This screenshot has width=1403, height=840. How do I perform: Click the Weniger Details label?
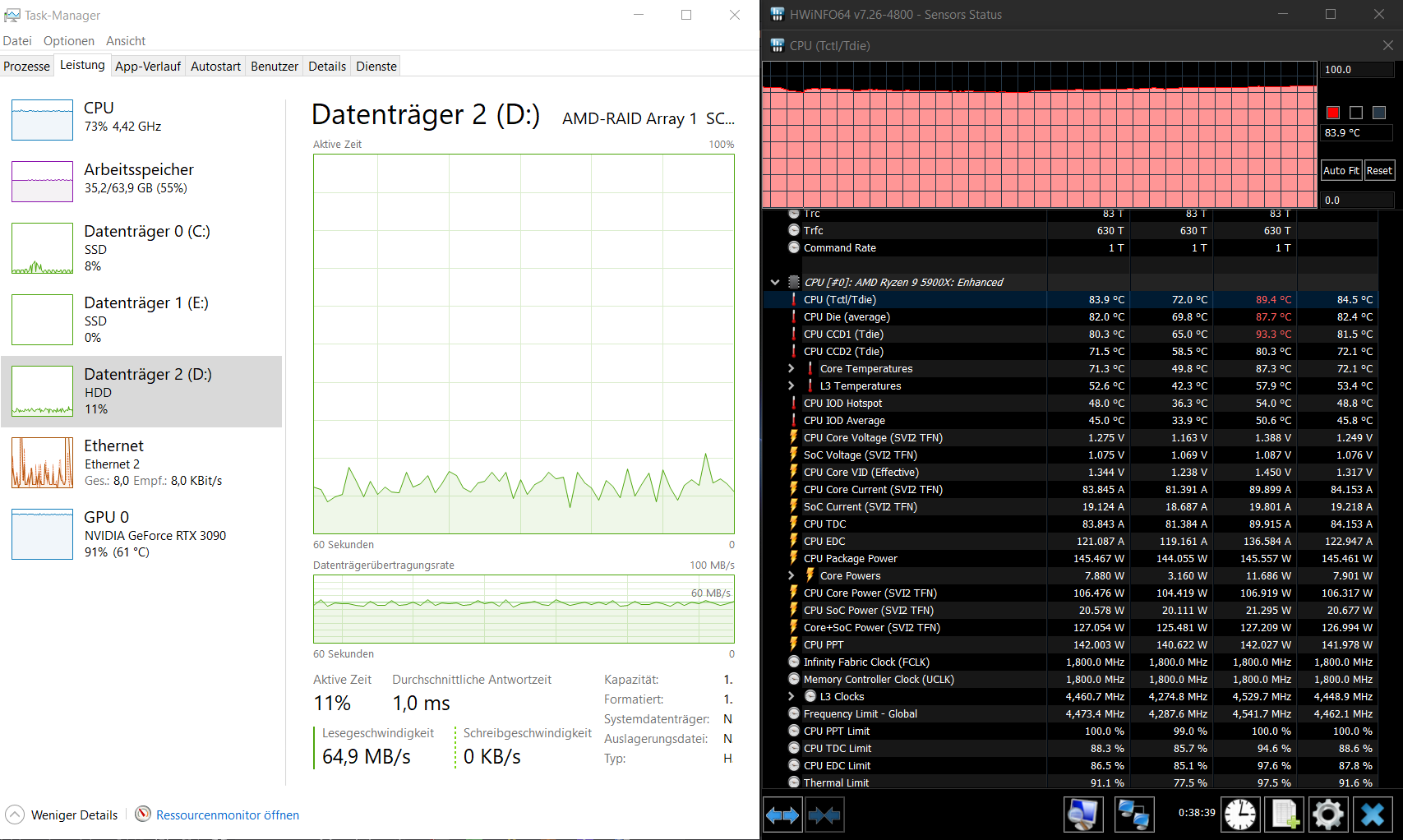coord(74,815)
